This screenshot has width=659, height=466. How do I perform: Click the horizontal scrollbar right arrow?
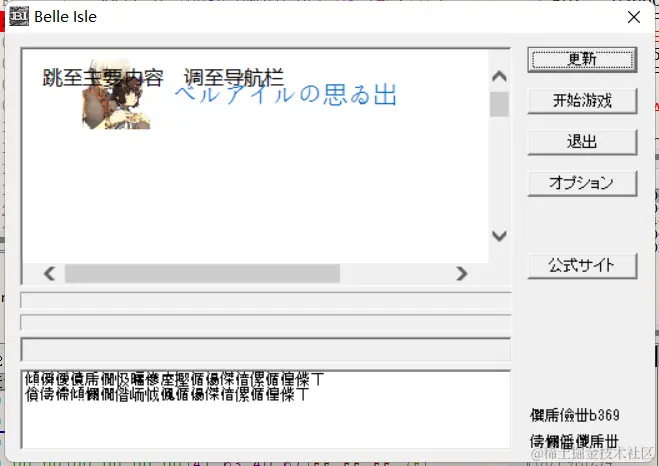coord(461,274)
